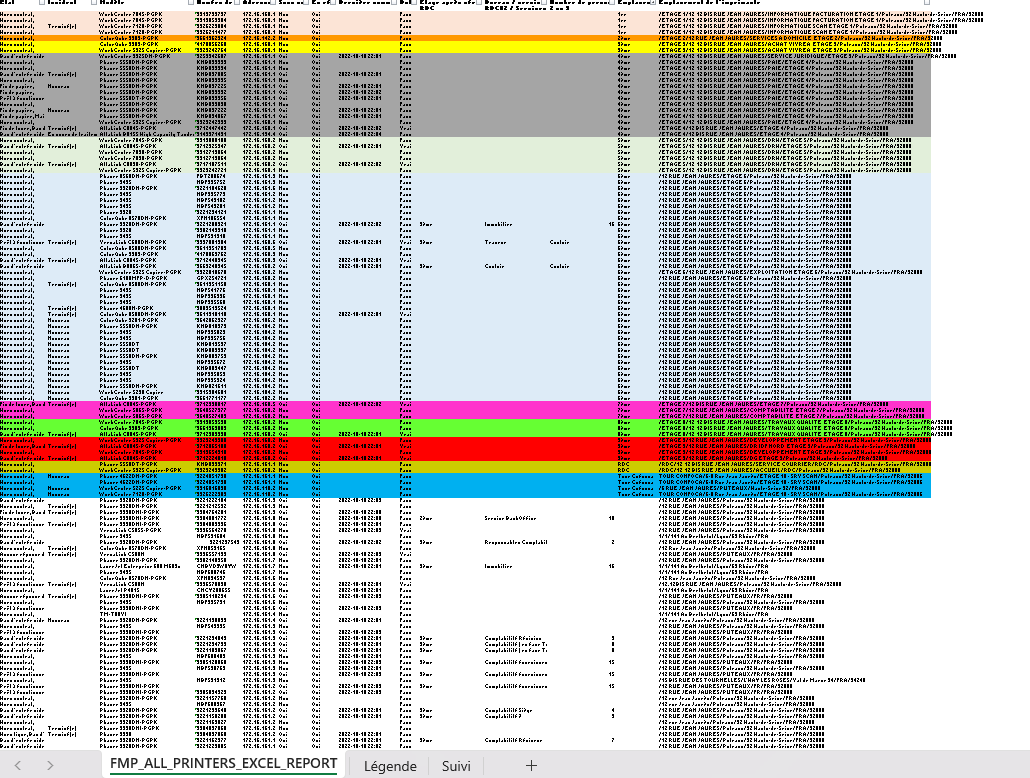
Task: Select a cell in the red highlighted rows
Action: tap(500, 446)
